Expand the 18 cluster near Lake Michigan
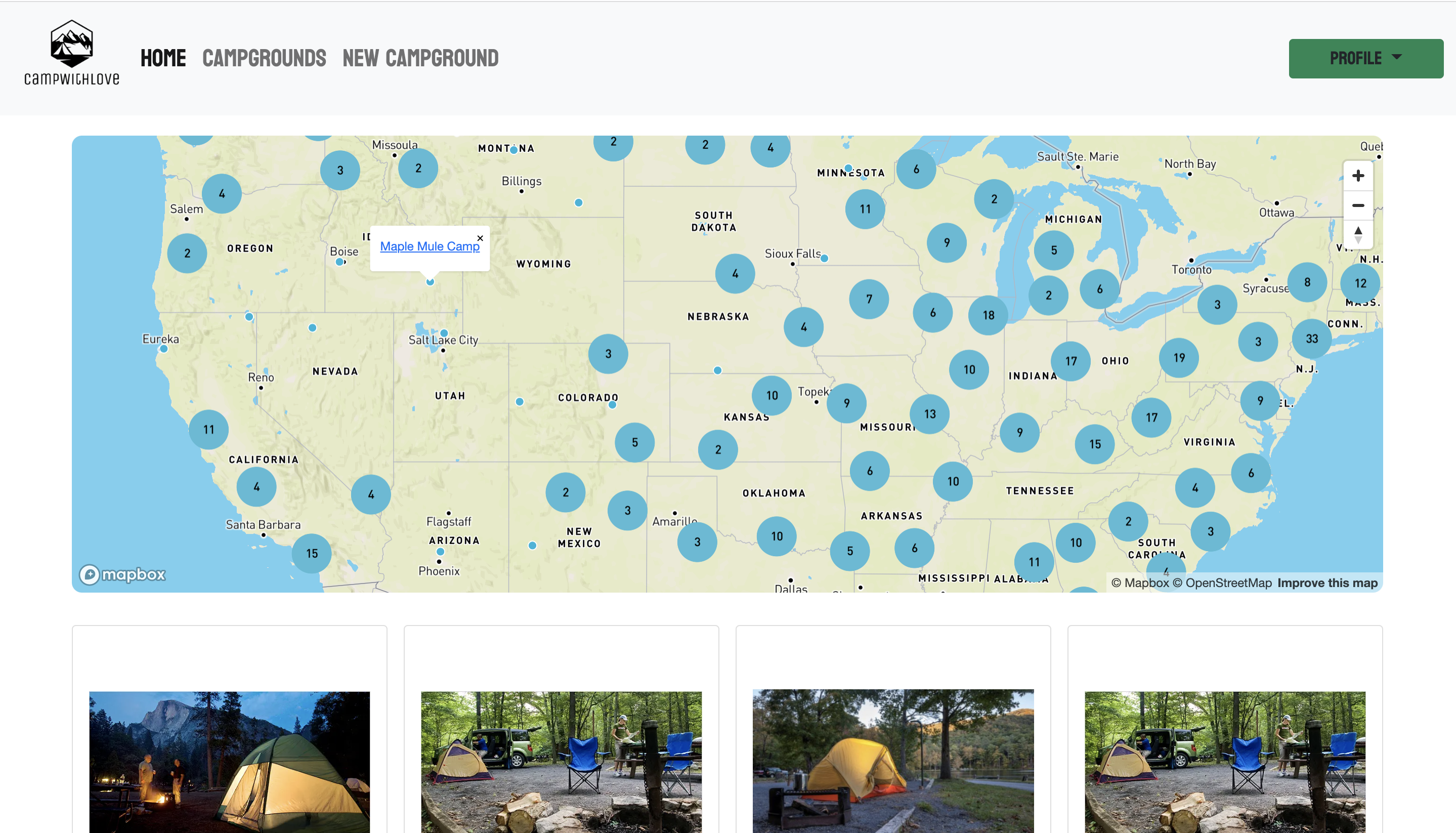This screenshot has height=833, width=1456. pyautogui.click(x=988, y=315)
